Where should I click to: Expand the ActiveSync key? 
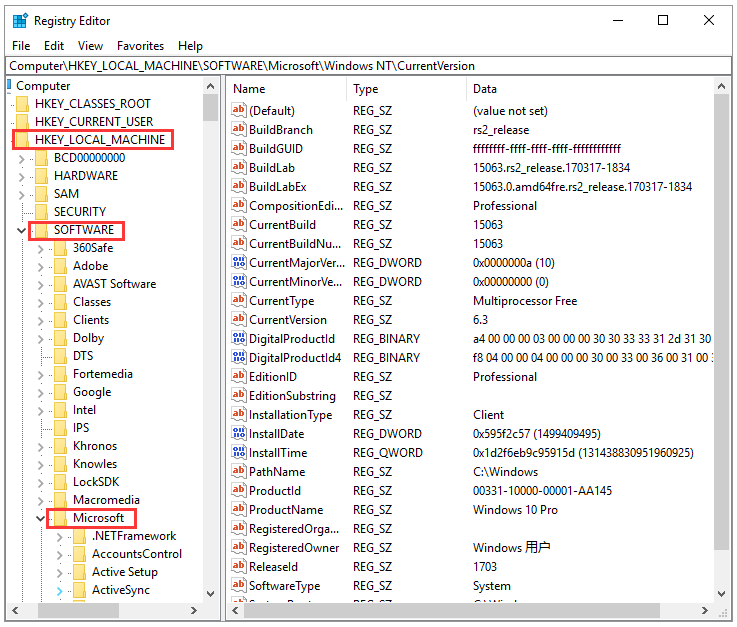59,591
